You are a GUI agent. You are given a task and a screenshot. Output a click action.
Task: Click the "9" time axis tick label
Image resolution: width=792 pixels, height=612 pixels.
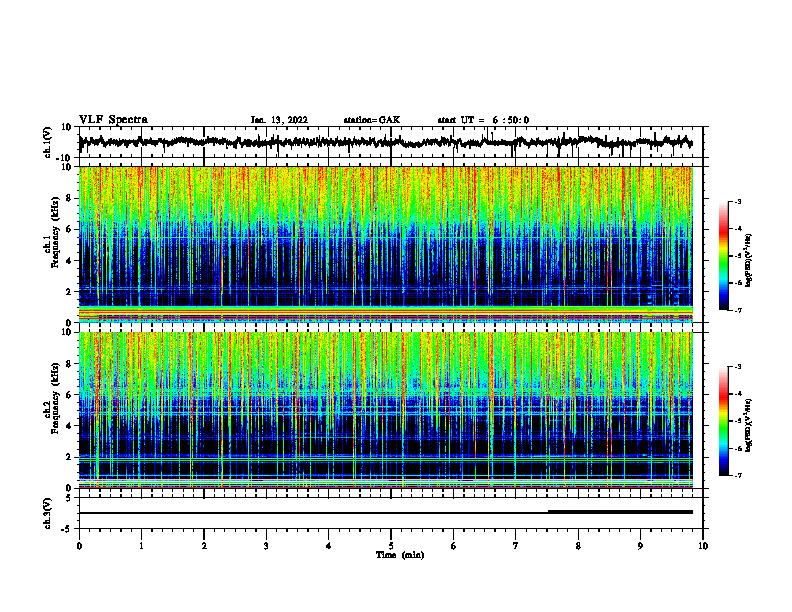[640, 546]
